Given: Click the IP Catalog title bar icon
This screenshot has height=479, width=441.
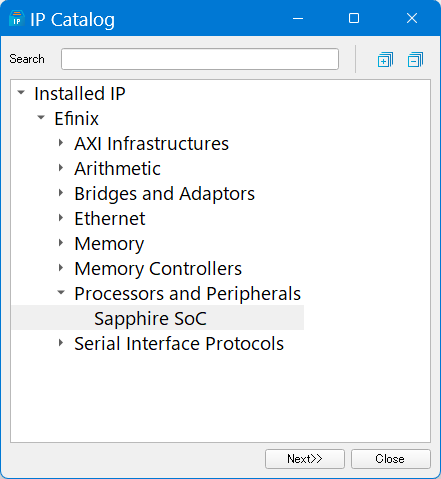Looking at the screenshot, I should coord(16,19).
